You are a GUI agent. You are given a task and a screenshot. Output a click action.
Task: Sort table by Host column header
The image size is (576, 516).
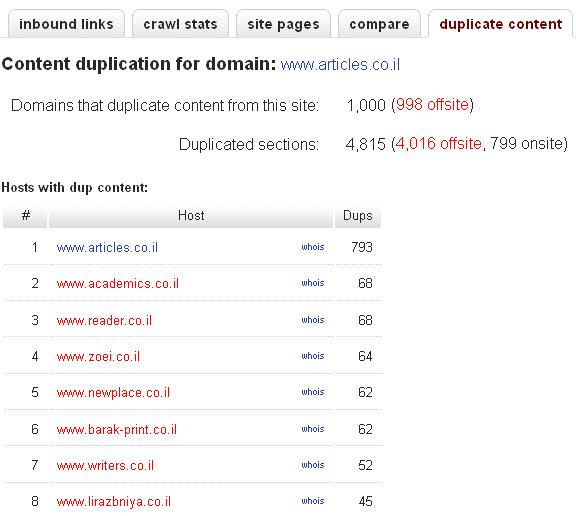191,216
